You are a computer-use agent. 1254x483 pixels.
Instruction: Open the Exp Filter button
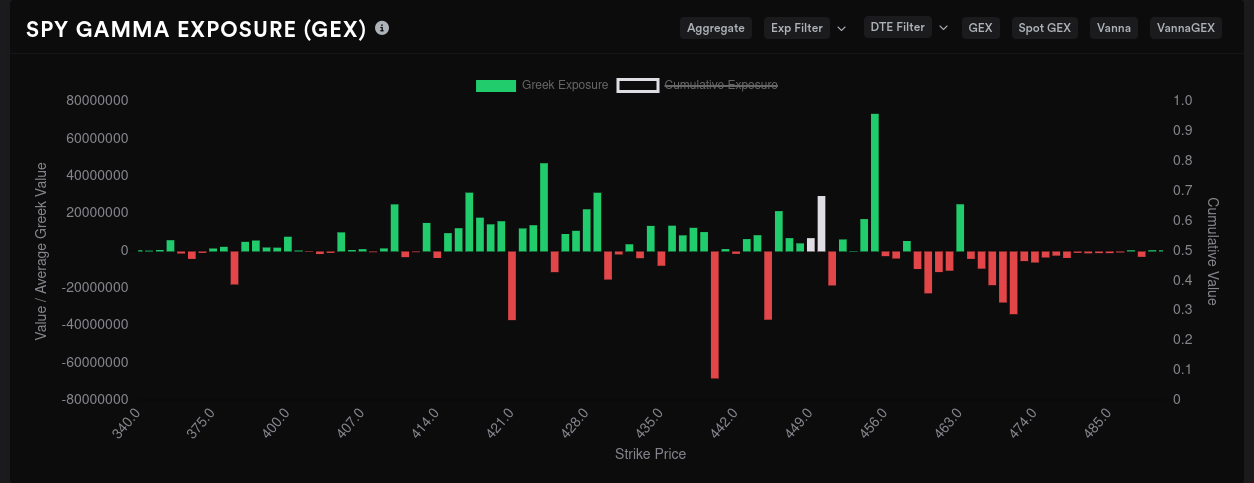click(797, 28)
